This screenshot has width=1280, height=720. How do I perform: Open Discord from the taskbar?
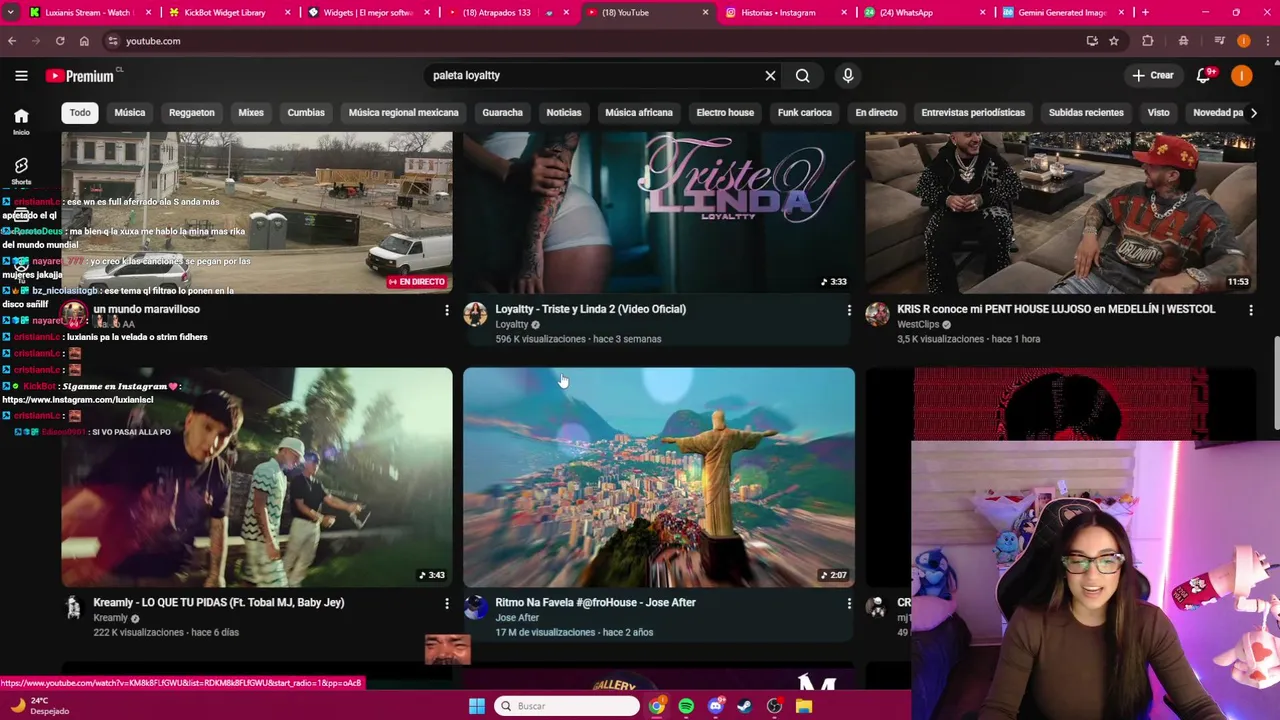715,706
